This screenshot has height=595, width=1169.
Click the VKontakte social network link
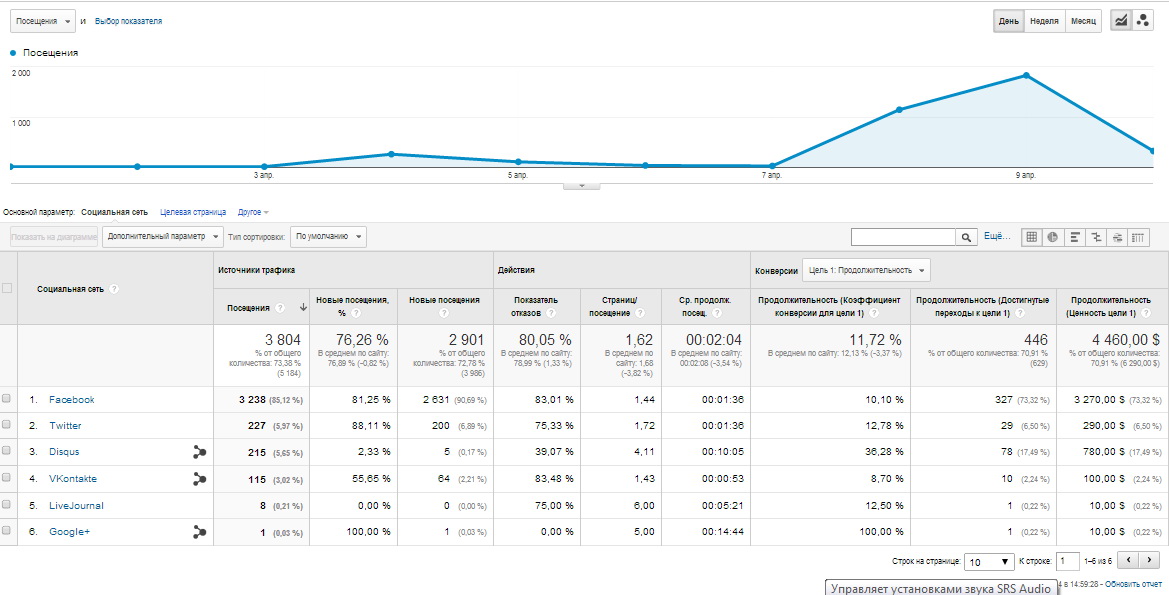73,479
